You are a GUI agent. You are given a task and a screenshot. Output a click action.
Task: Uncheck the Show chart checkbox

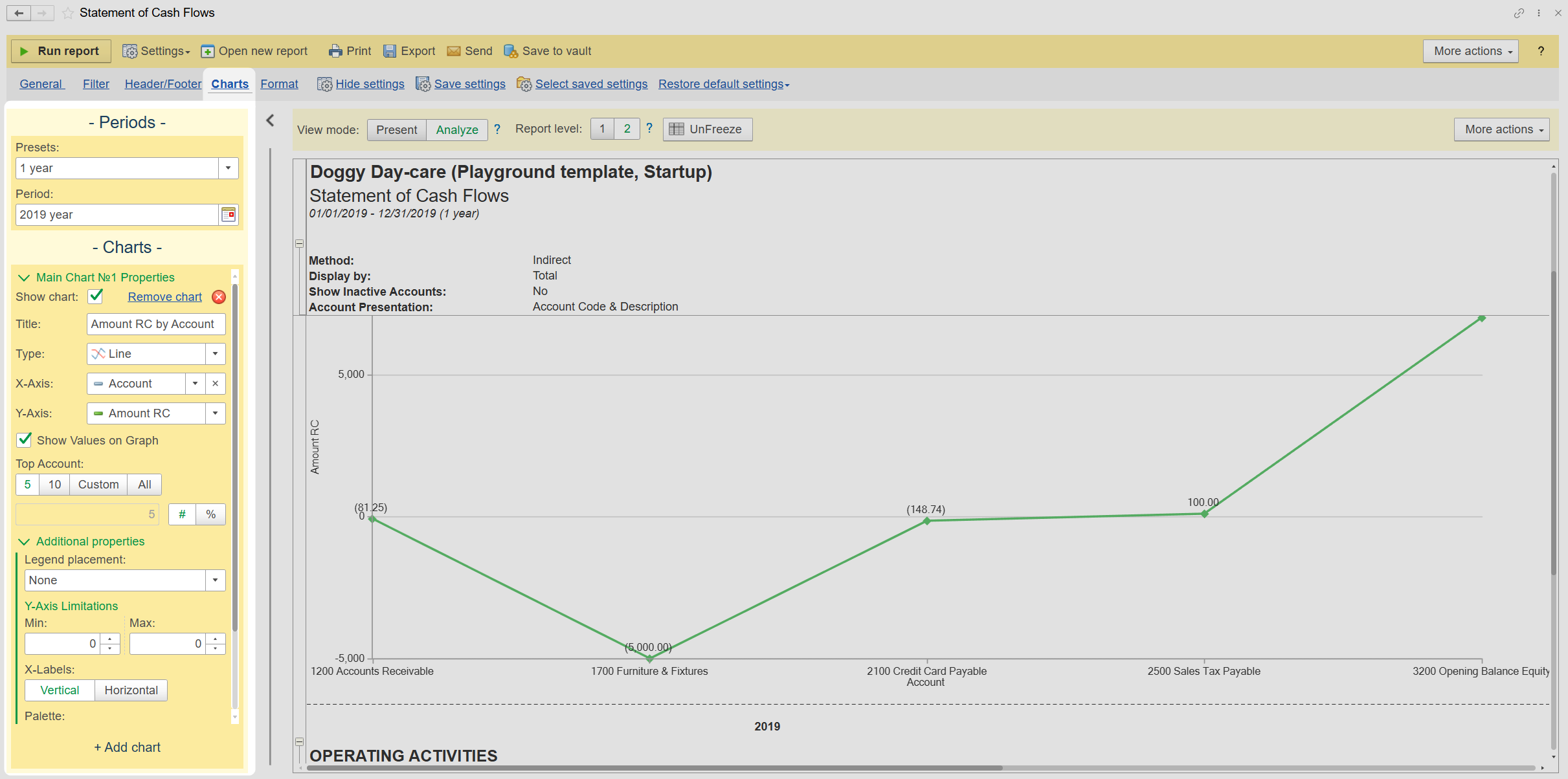click(96, 296)
